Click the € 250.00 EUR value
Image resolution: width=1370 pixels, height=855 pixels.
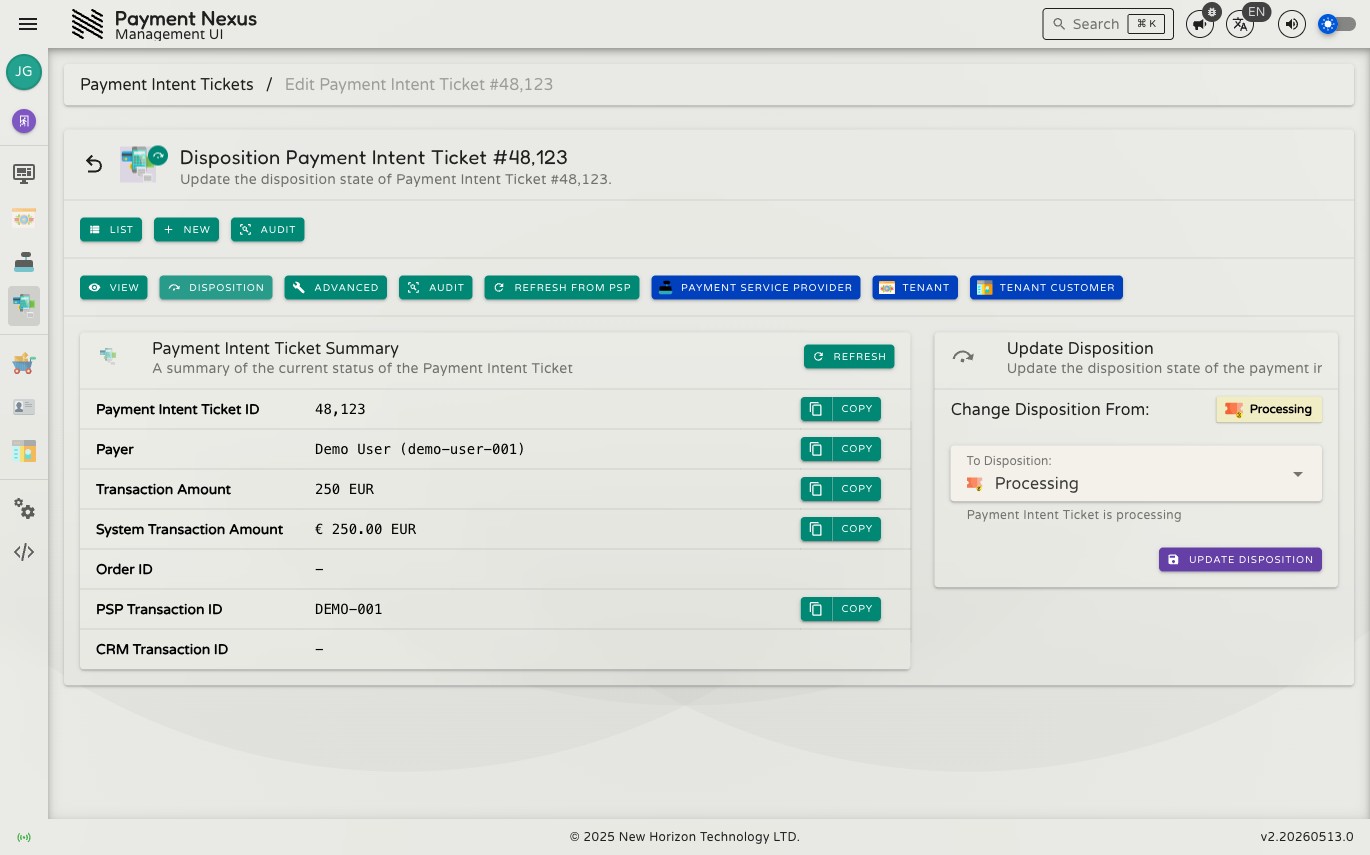point(365,529)
